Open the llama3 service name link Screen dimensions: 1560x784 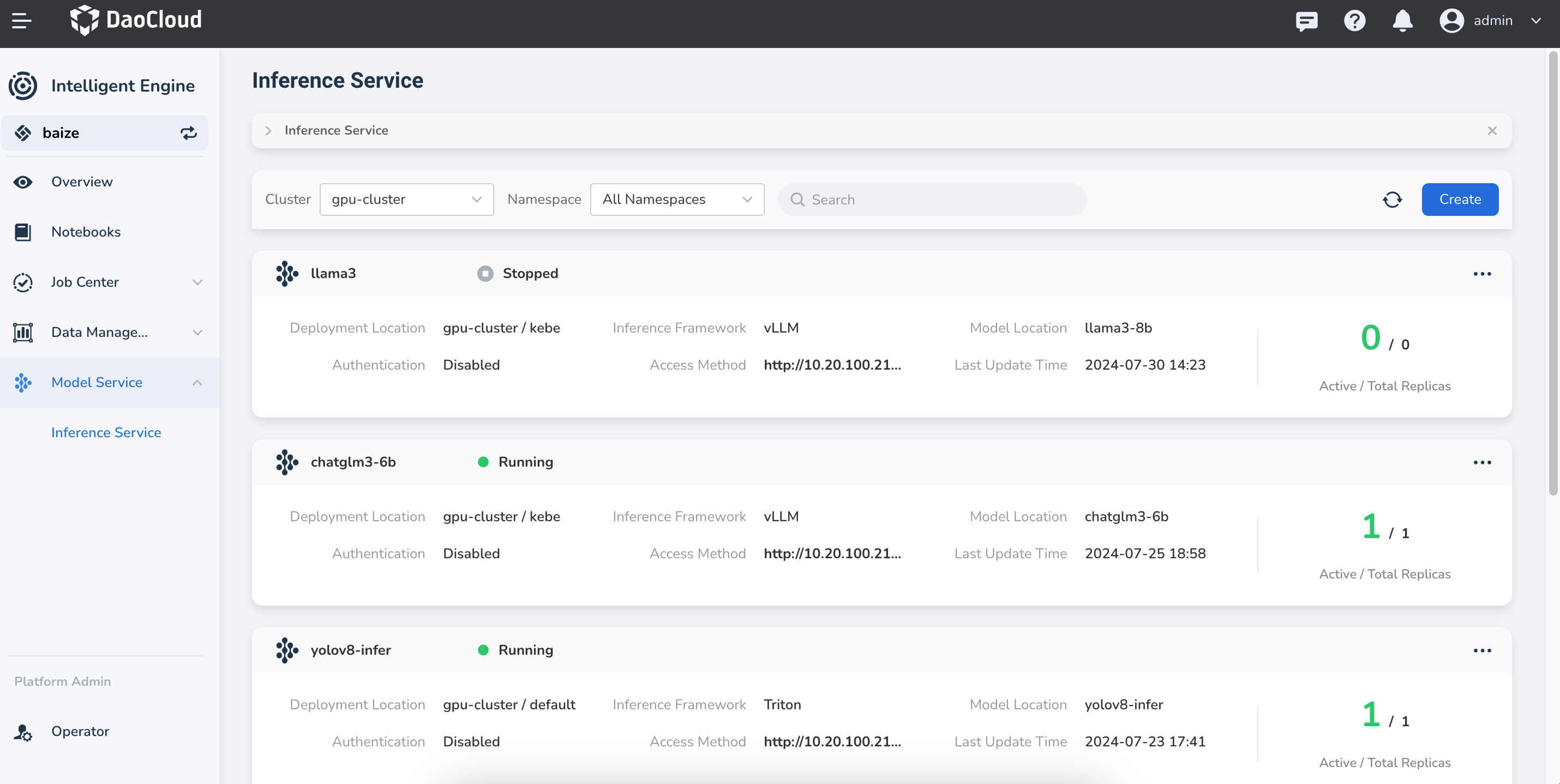333,274
